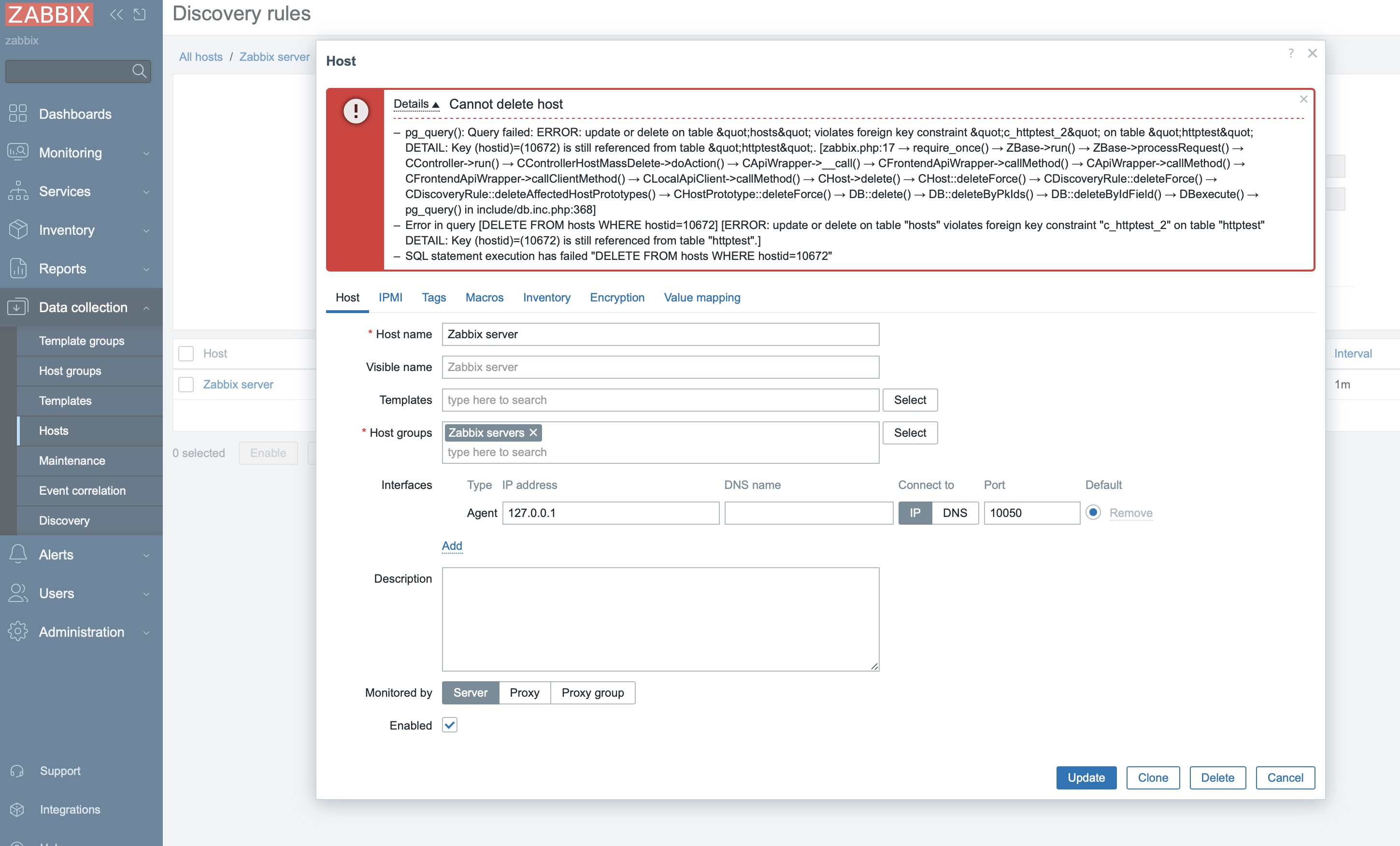This screenshot has width=1400, height=846.
Task: Expand the Users menu chevron
Action: [x=146, y=593]
